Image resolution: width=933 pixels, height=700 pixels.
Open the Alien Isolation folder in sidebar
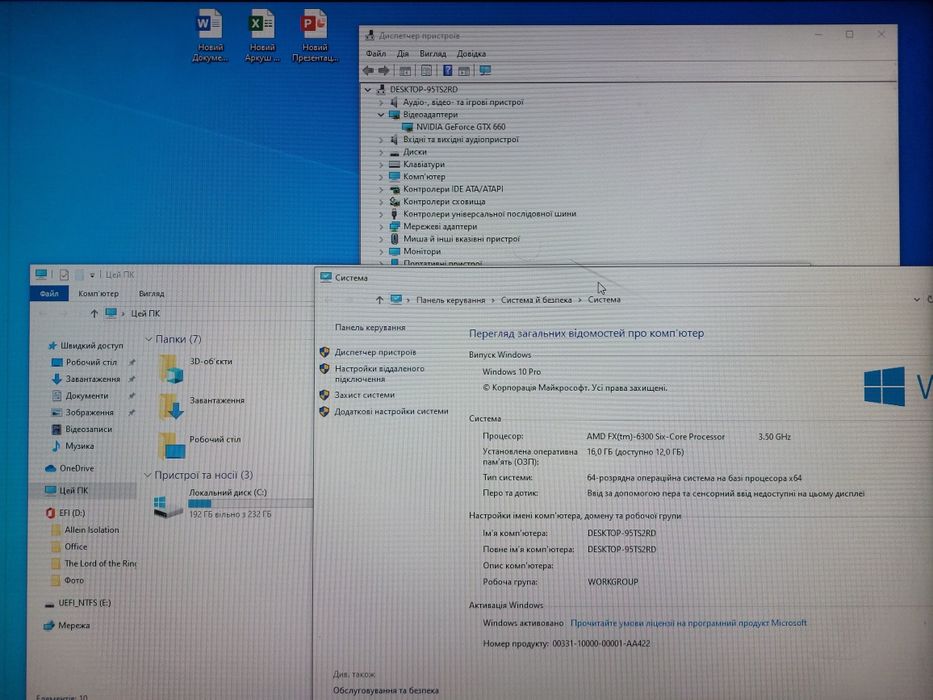(91, 530)
